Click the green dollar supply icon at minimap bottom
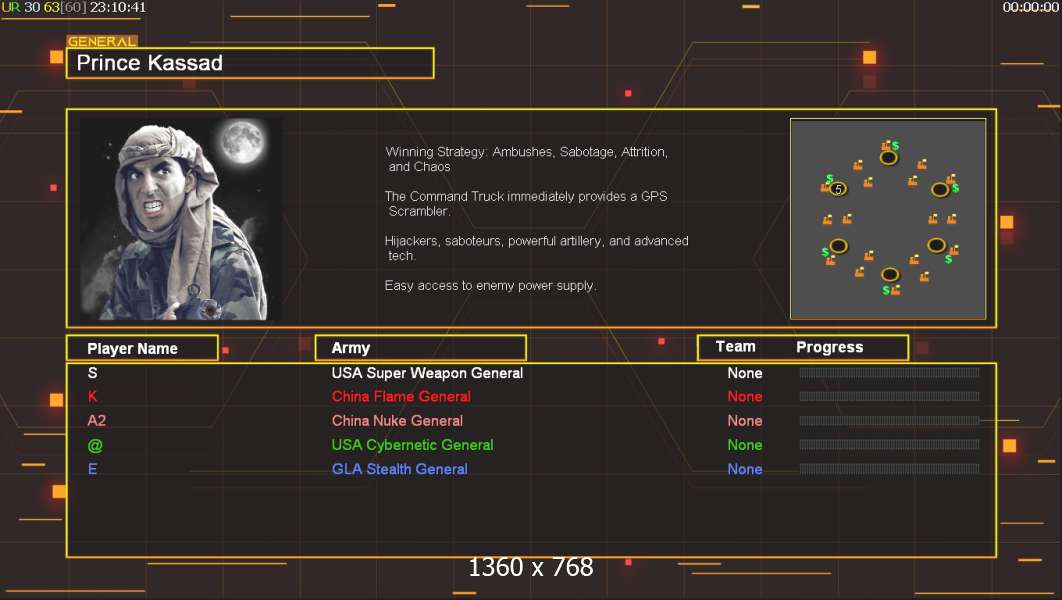The width and height of the screenshot is (1062, 600). 885,290
